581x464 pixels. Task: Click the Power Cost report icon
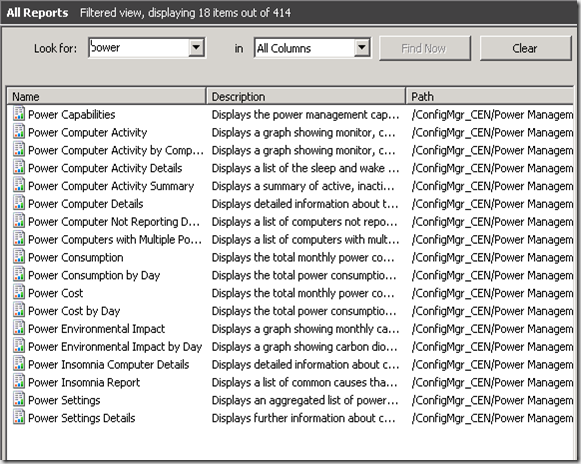(19, 292)
